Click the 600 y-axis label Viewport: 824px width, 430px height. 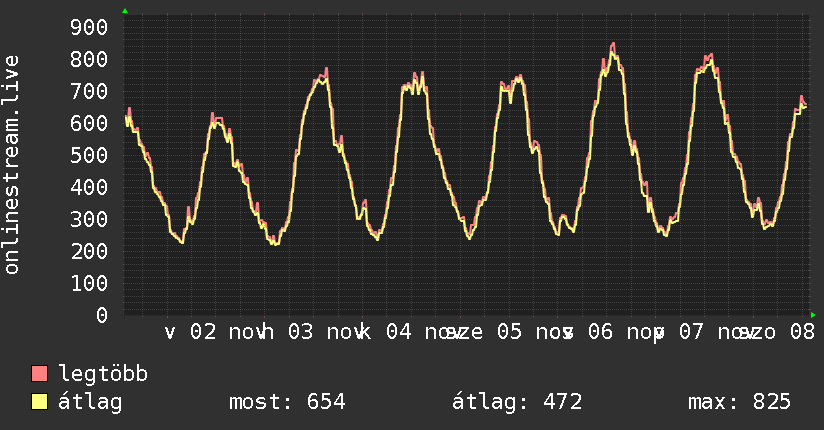89,124
